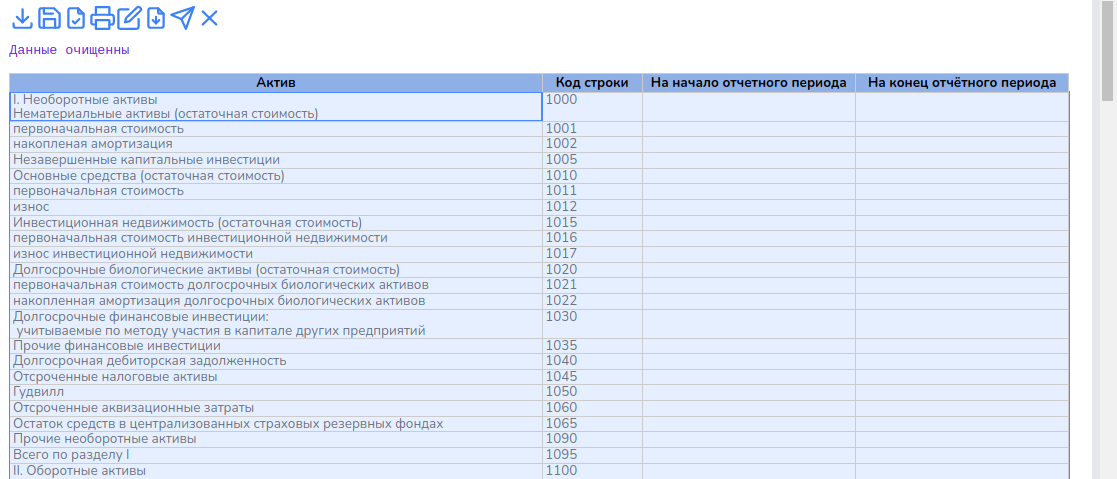Click the document with checkmark icon

[76, 18]
